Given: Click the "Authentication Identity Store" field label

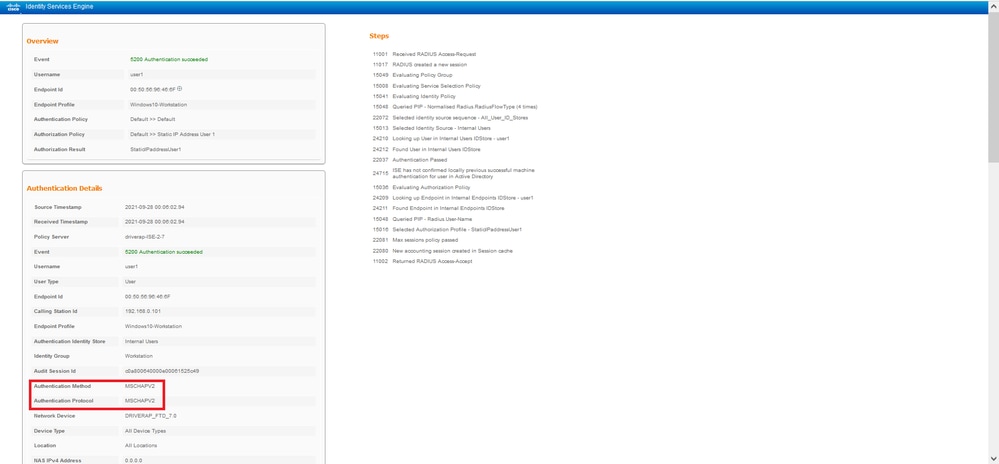Looking at the screenshot, I should (69, 341).
